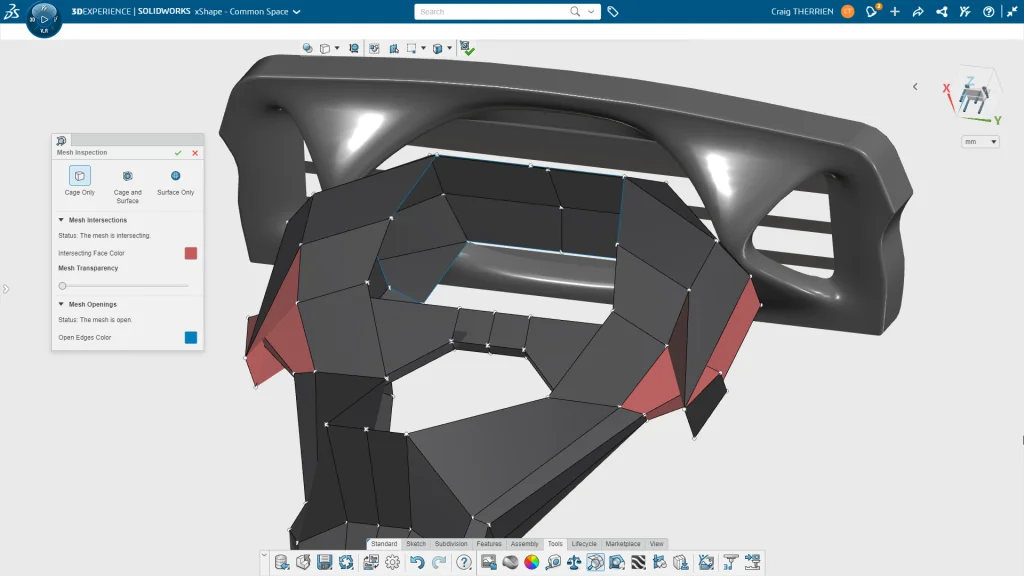Undo the last action
This screenshot has height=576, width=1024.
[x=417, y=562]
